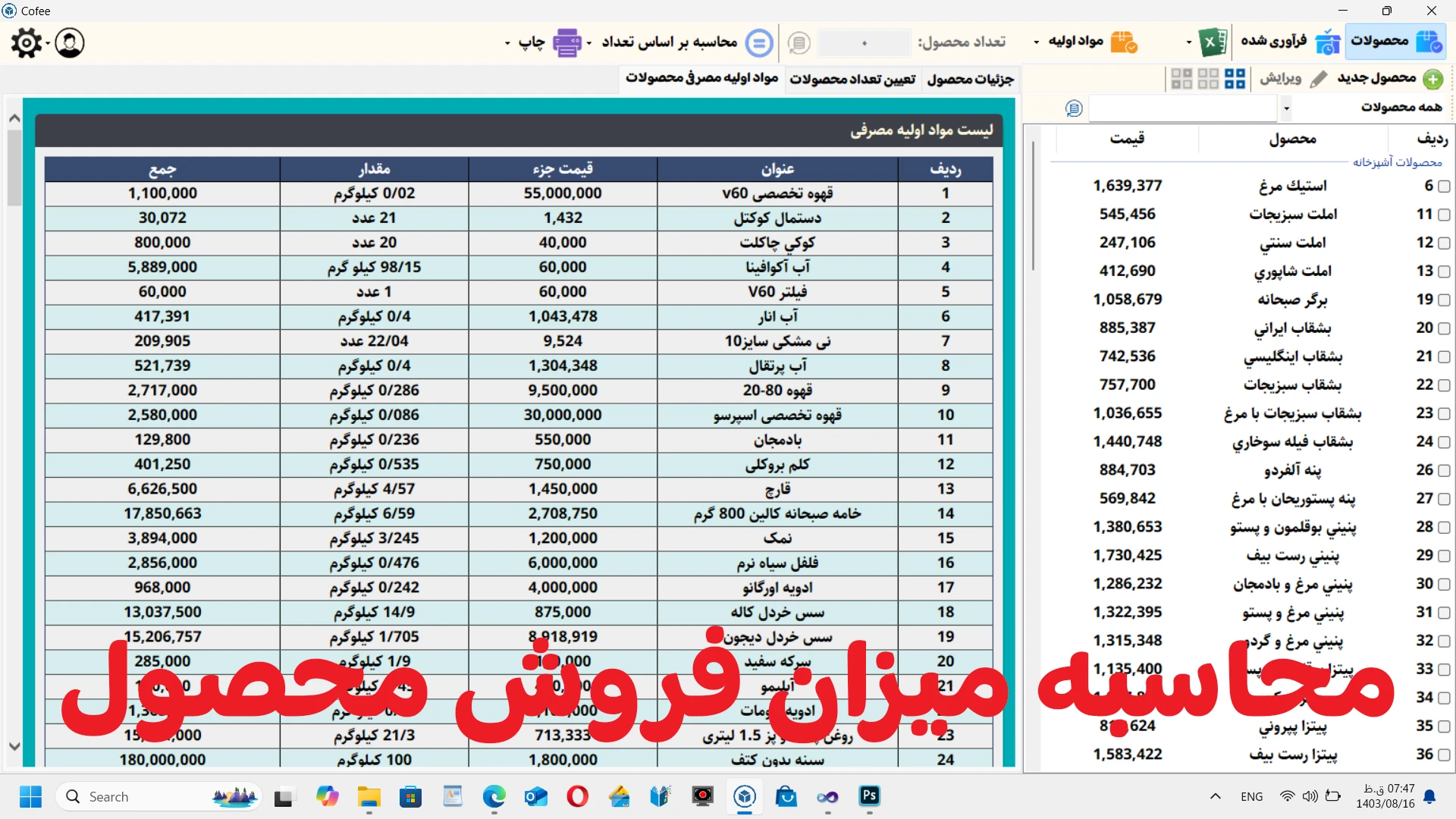The height and width of the screenshot is (819, 1456).
Task: Open Outlook from the taskbar
Action: [535, 797]
